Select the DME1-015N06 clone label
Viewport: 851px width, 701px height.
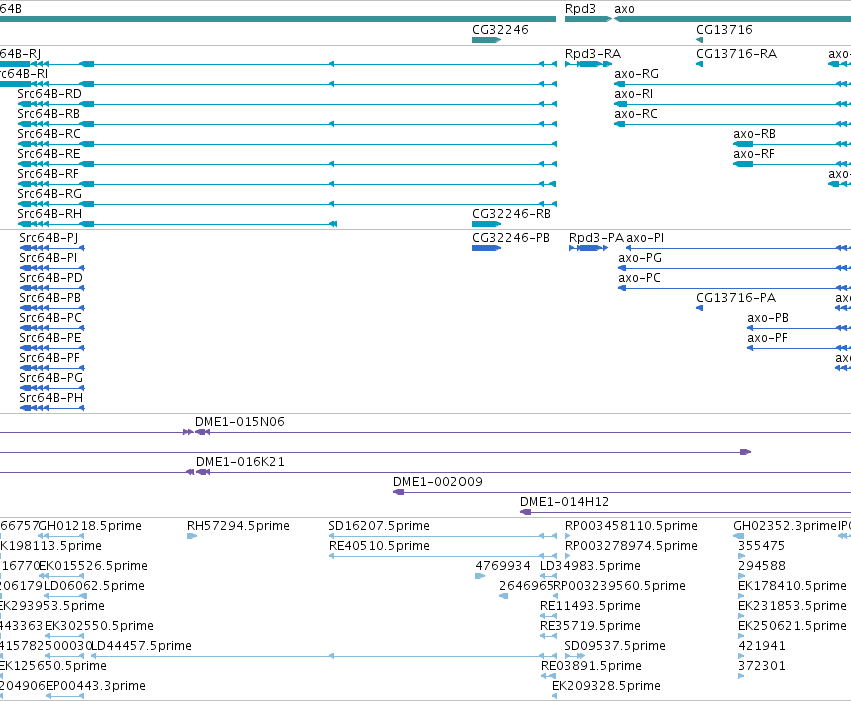coord(240,422)
